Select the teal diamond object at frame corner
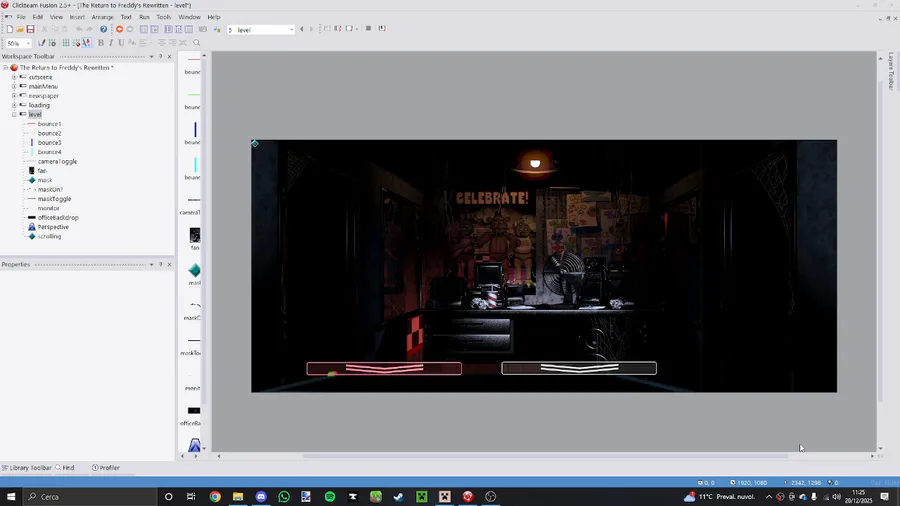This screenshot has height=506, width=900. [255, 143]
